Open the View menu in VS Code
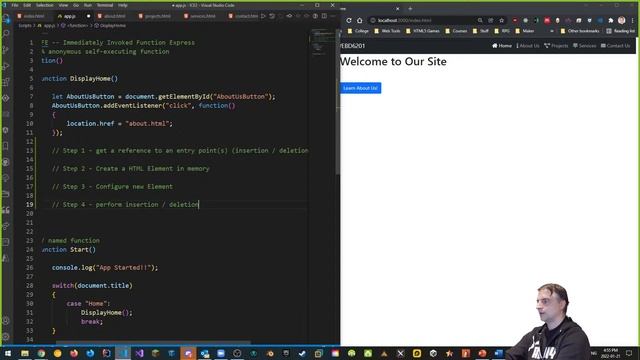This screenshot has width=640, height=360. [x=63, y=5]
